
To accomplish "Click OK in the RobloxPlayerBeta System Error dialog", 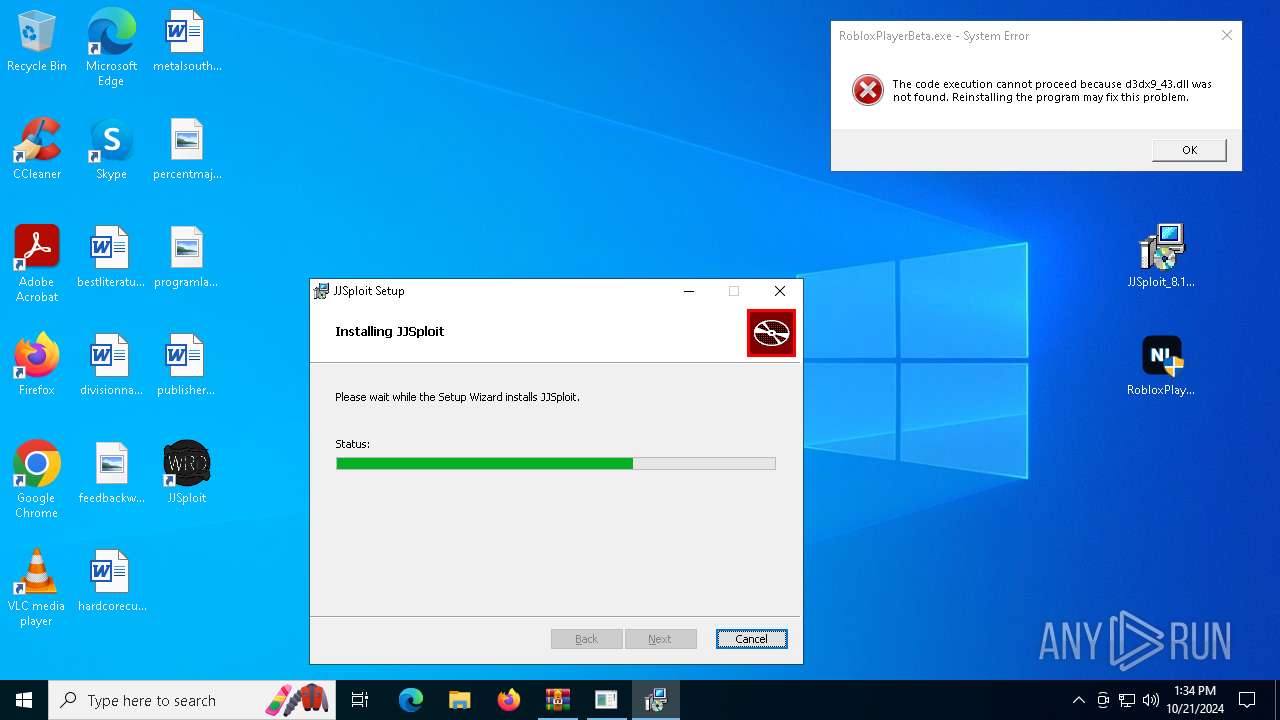I will click(x=1189, y=150).
